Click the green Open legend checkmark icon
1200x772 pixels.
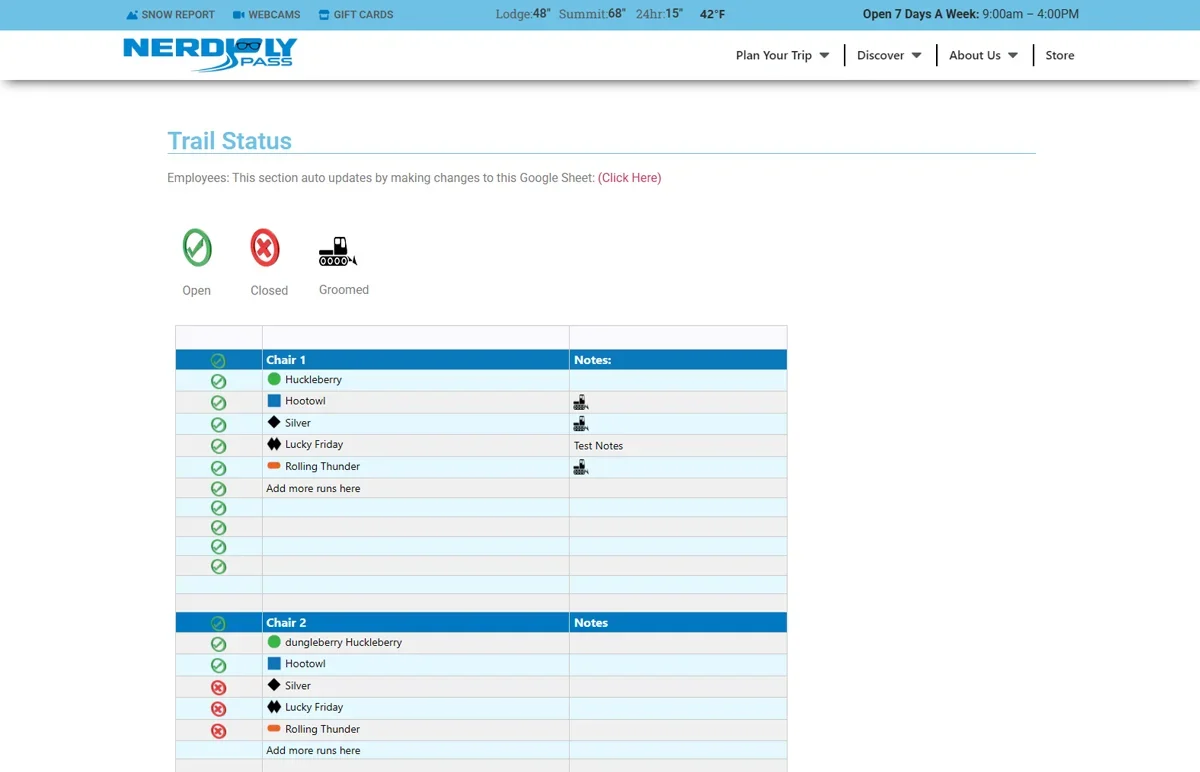click(197, 248)
